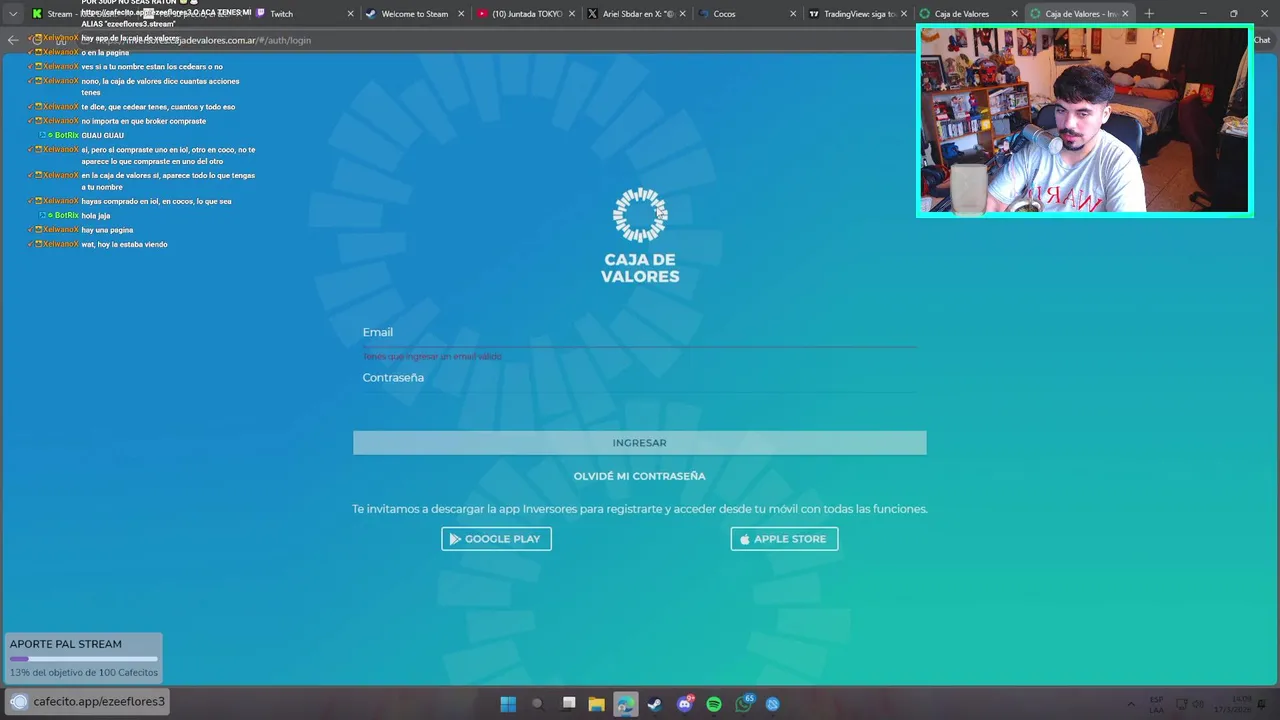Viewport: 1280px width, 720px height.
Task: Click OLVIDÉ MI CONTRASEÑA link
Action: [639, 476]
